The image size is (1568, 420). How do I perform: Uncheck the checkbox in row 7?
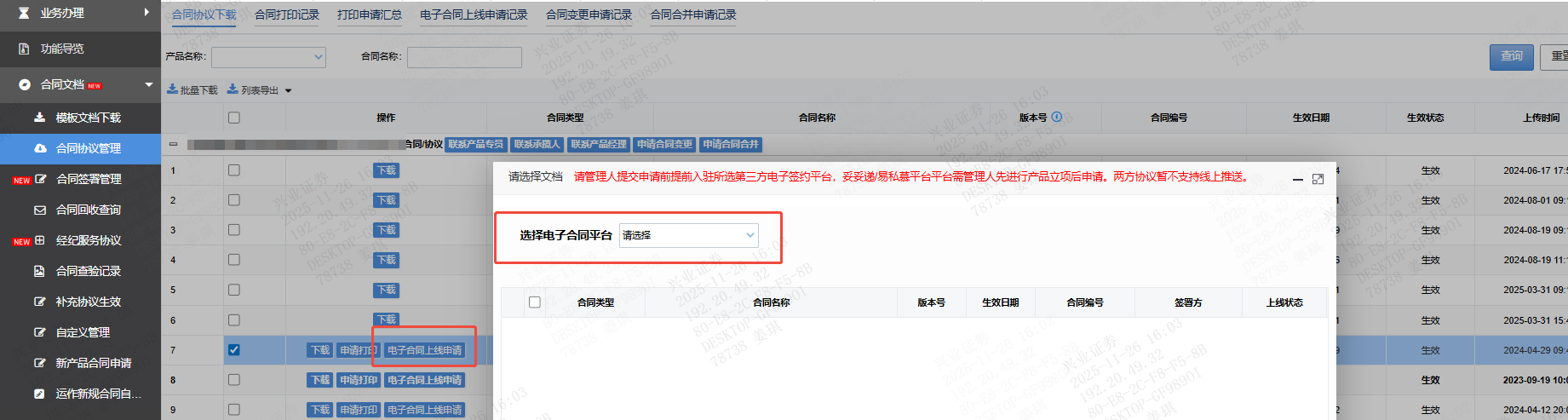pyautogui.click(x=234, y=350)
